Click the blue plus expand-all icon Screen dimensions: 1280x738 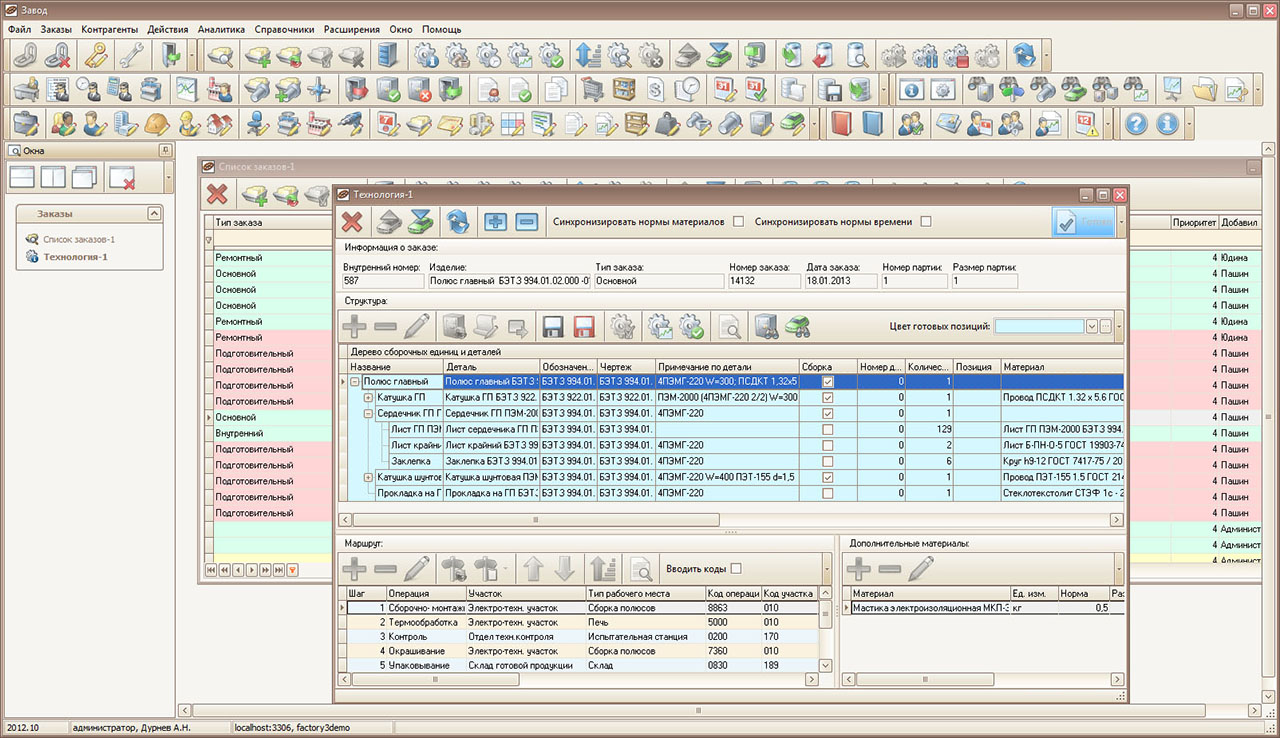pos(495,222)
